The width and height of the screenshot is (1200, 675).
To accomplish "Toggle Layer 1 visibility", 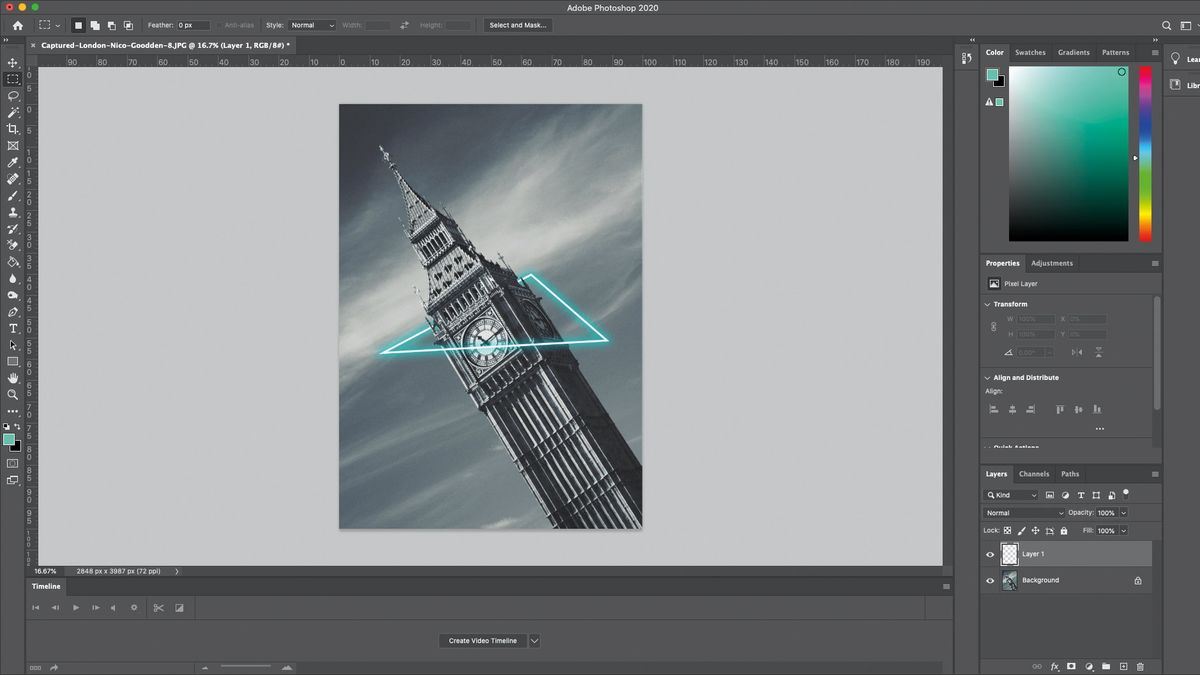I will pos(989,553).
